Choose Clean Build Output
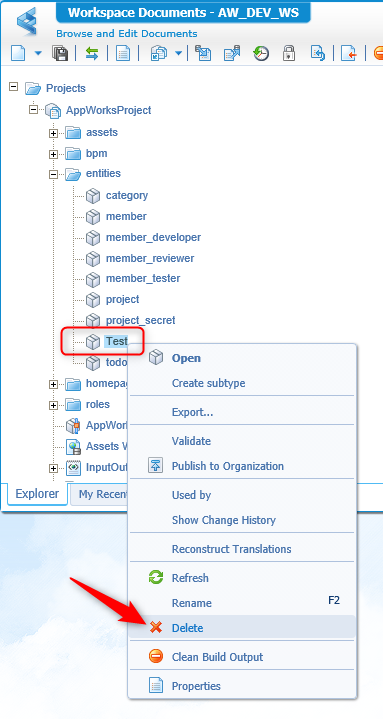383x719 pixels. 242,657
